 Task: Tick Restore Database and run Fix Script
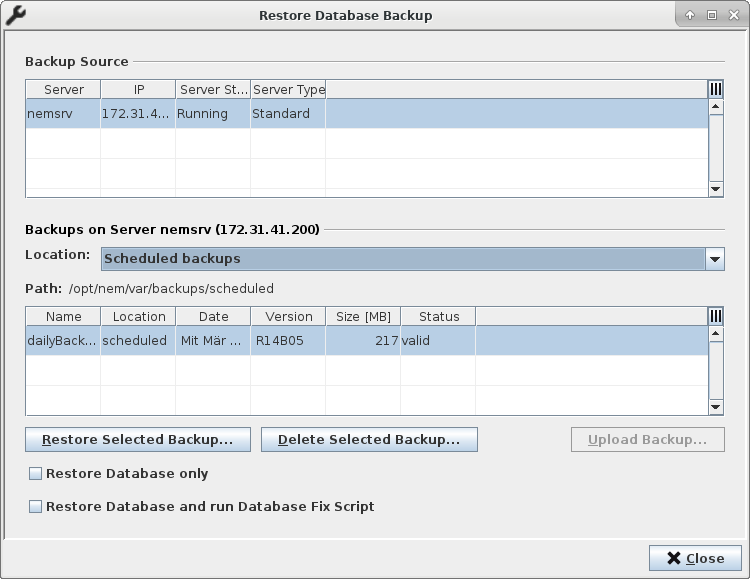tap(36, 507)
